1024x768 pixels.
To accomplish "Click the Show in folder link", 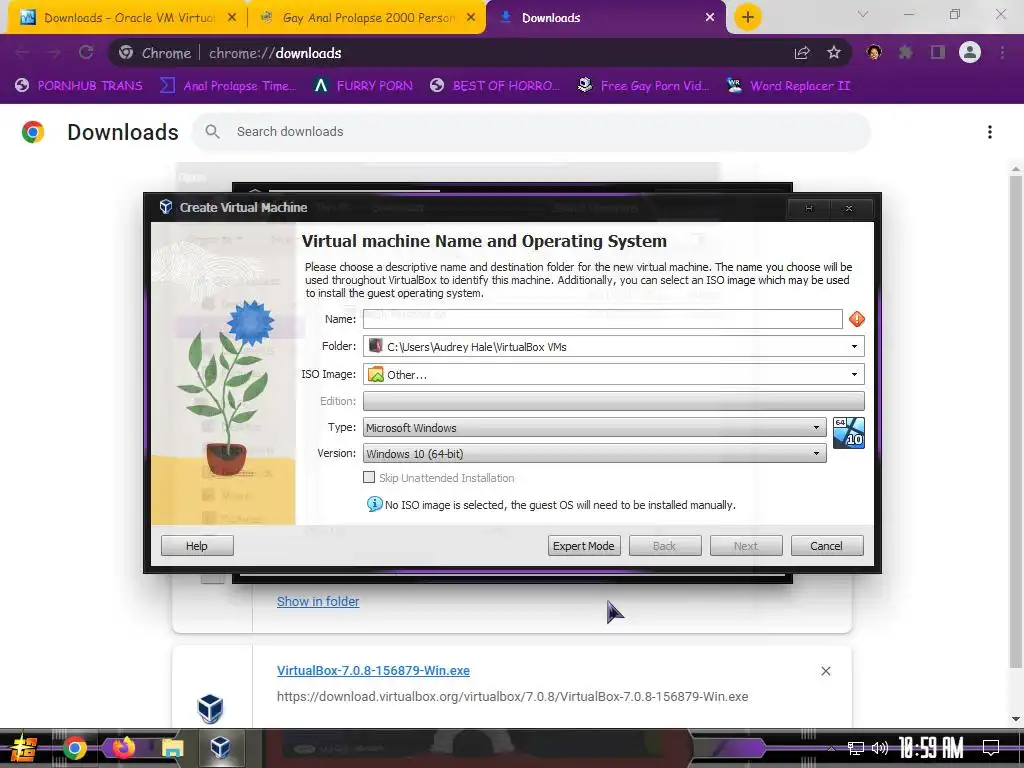I will point(318,601).
